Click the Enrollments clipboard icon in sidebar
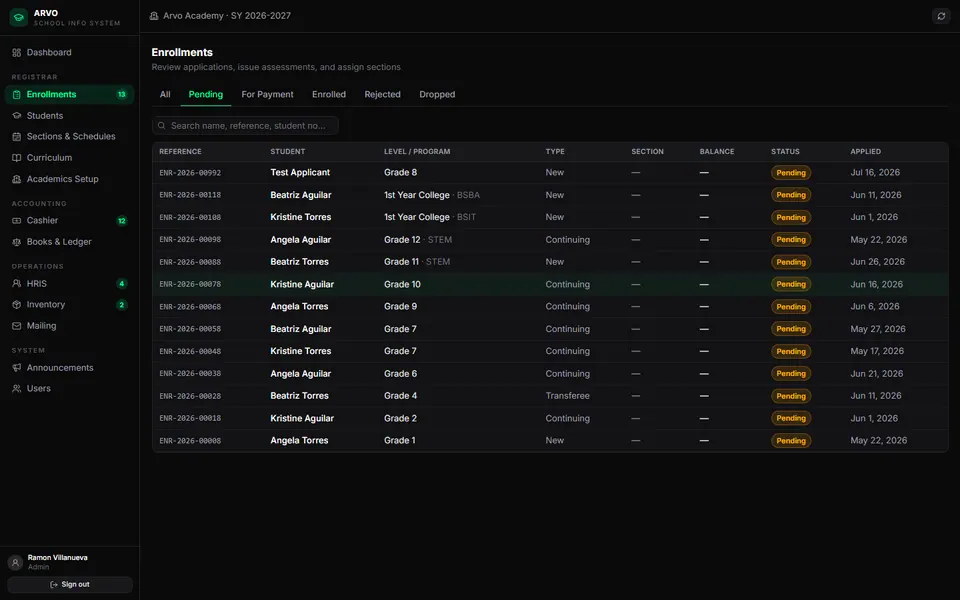 tap(17, 94)
